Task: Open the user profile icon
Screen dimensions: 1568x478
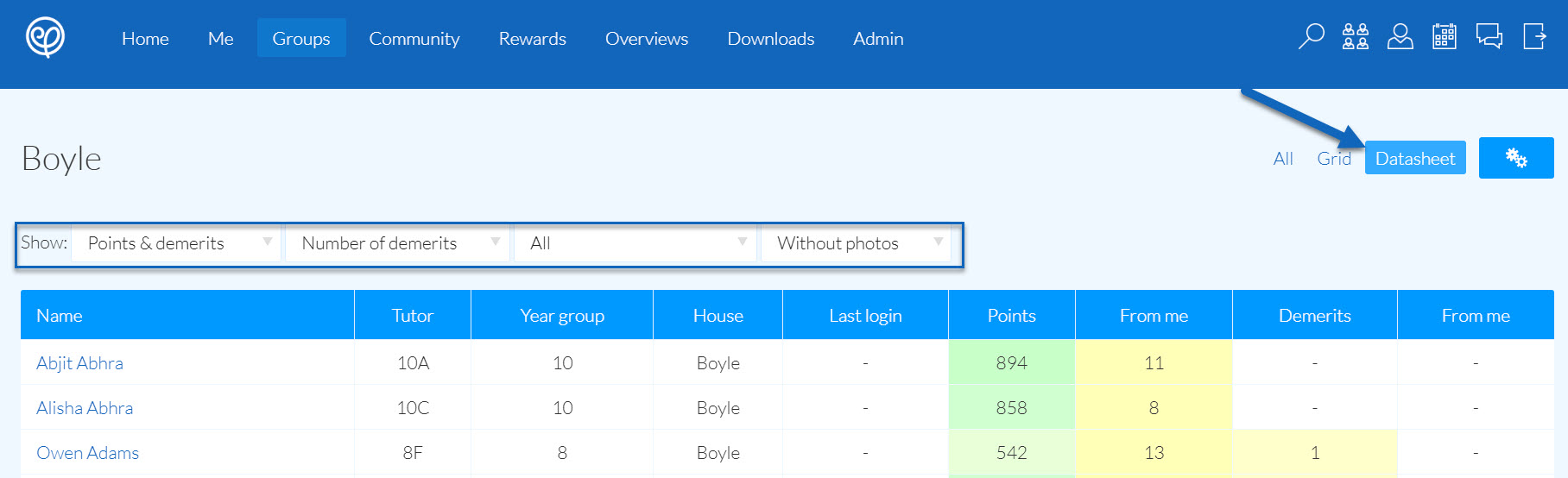Action: (1400, 36)
